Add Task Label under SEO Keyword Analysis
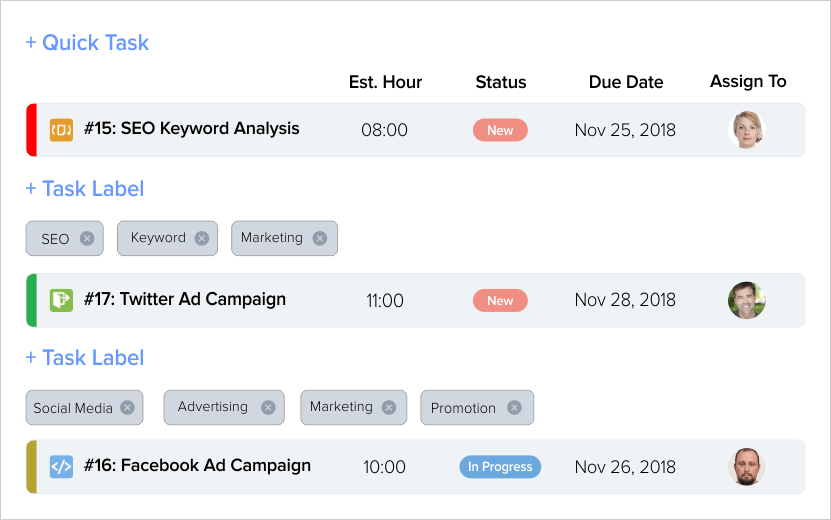 click(85, 189)
